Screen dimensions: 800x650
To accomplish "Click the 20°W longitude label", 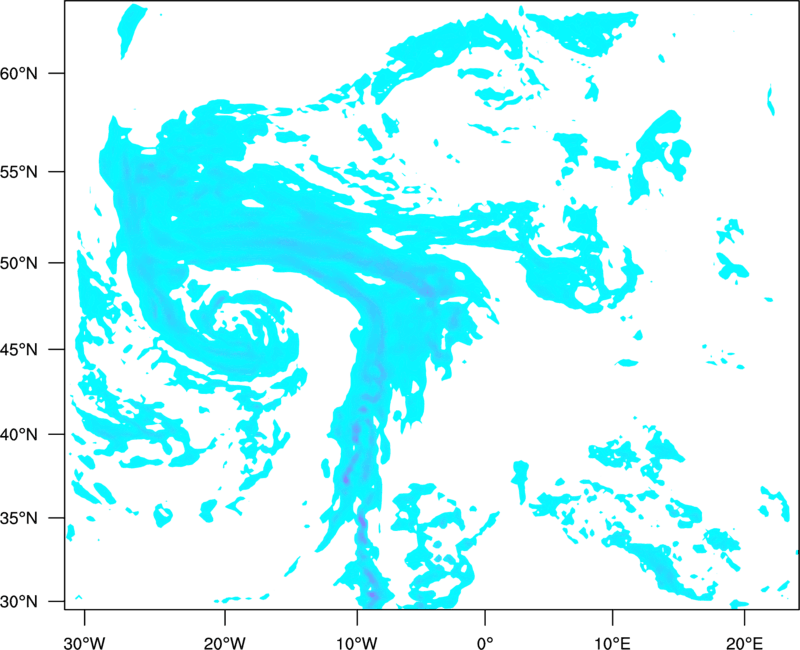I will (224, 643).
